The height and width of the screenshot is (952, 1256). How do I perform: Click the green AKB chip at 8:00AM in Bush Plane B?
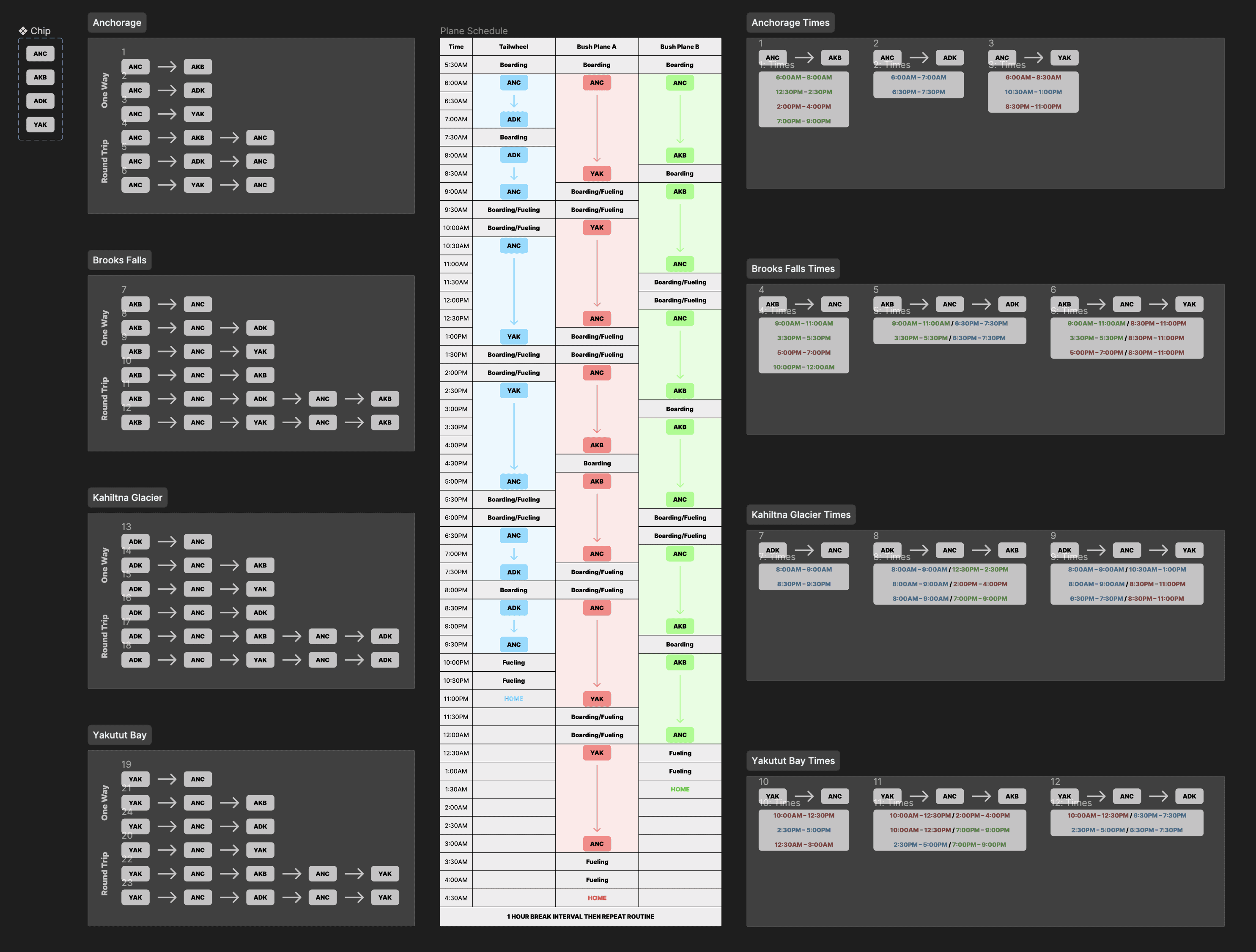click(680, 156)
